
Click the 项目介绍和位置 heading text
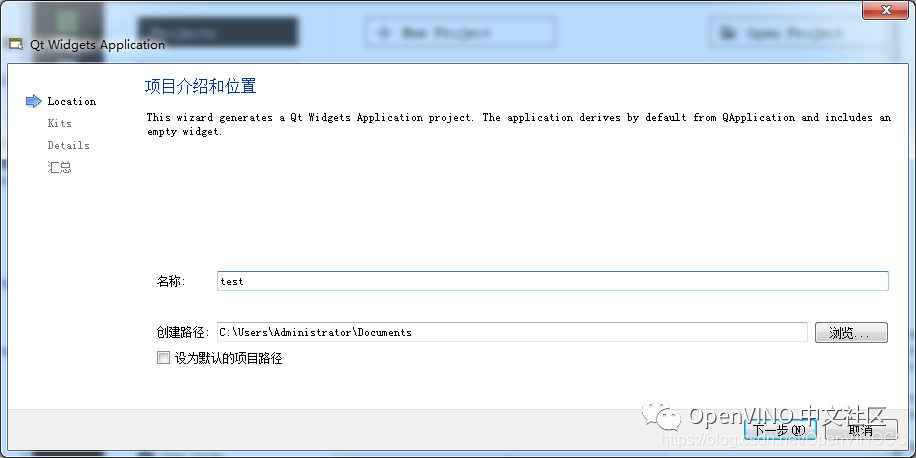pos(200,86)
